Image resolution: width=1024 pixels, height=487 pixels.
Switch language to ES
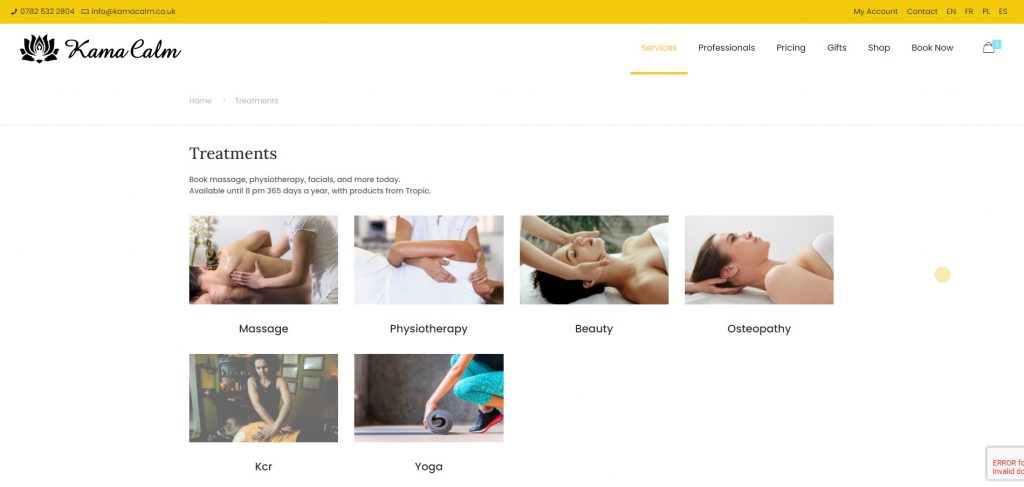(1003, 12)
